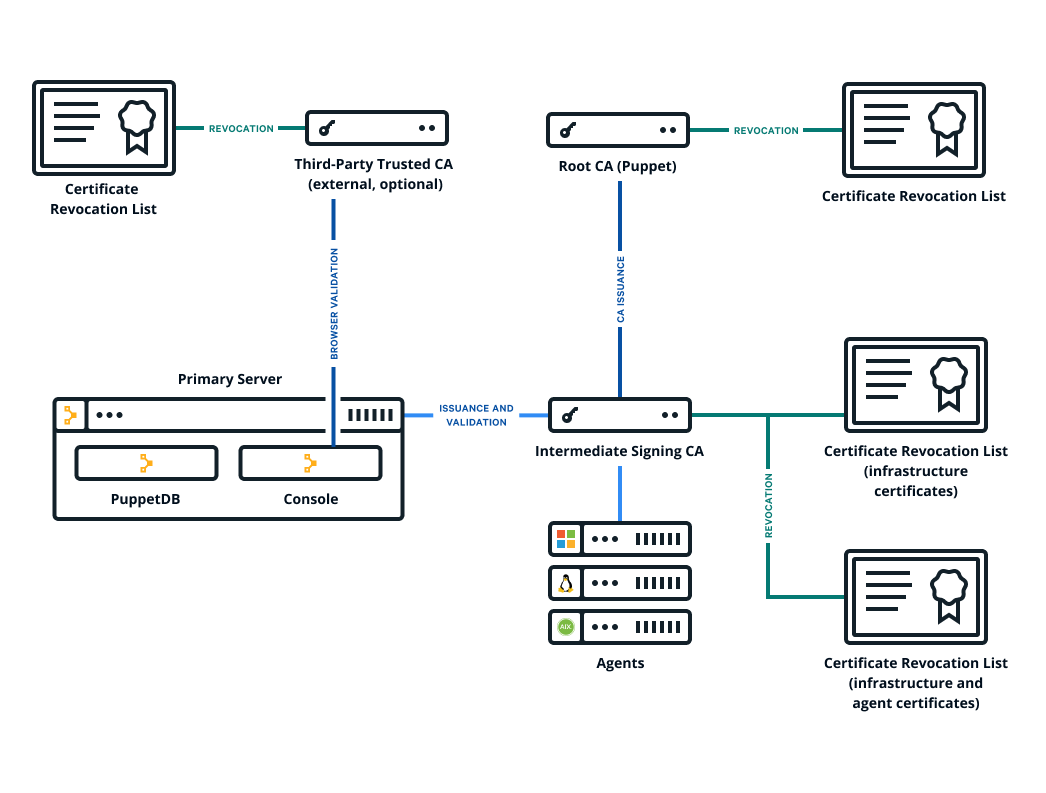
Task: Click the CA ISSUANCE connector label
Action: (x=620, y=289)
